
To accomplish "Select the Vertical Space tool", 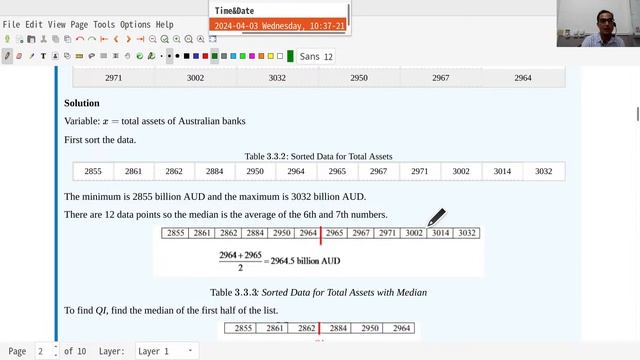I will (116, 56).
